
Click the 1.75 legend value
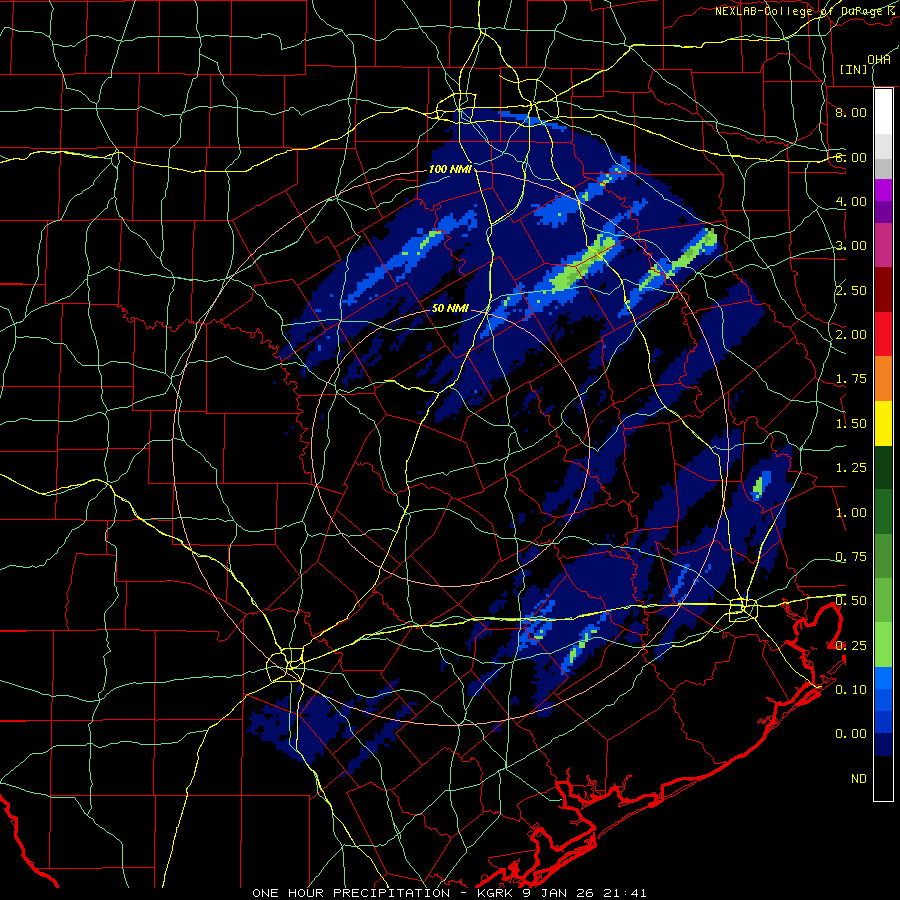click(851, 379)
